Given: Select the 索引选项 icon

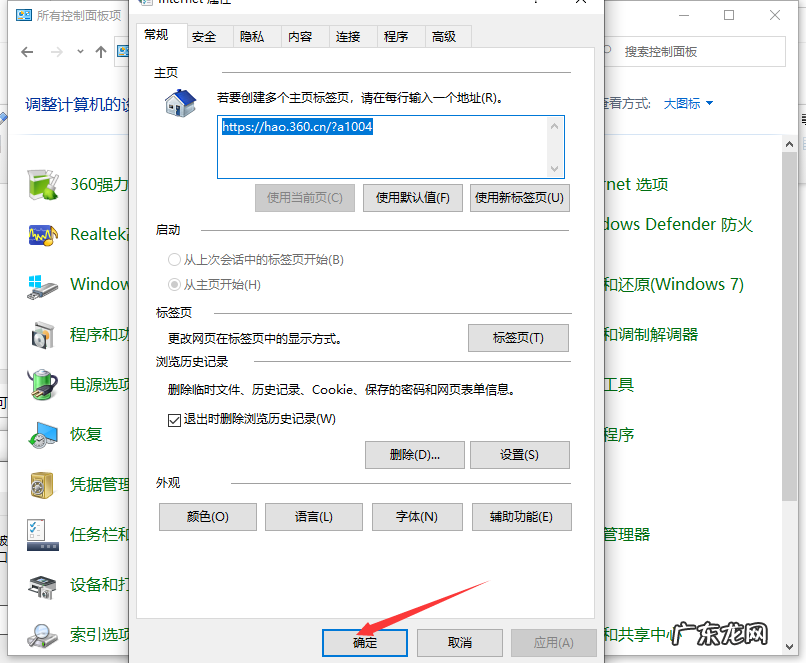Looking at the screenshot, I should click(x=42, y=634).
